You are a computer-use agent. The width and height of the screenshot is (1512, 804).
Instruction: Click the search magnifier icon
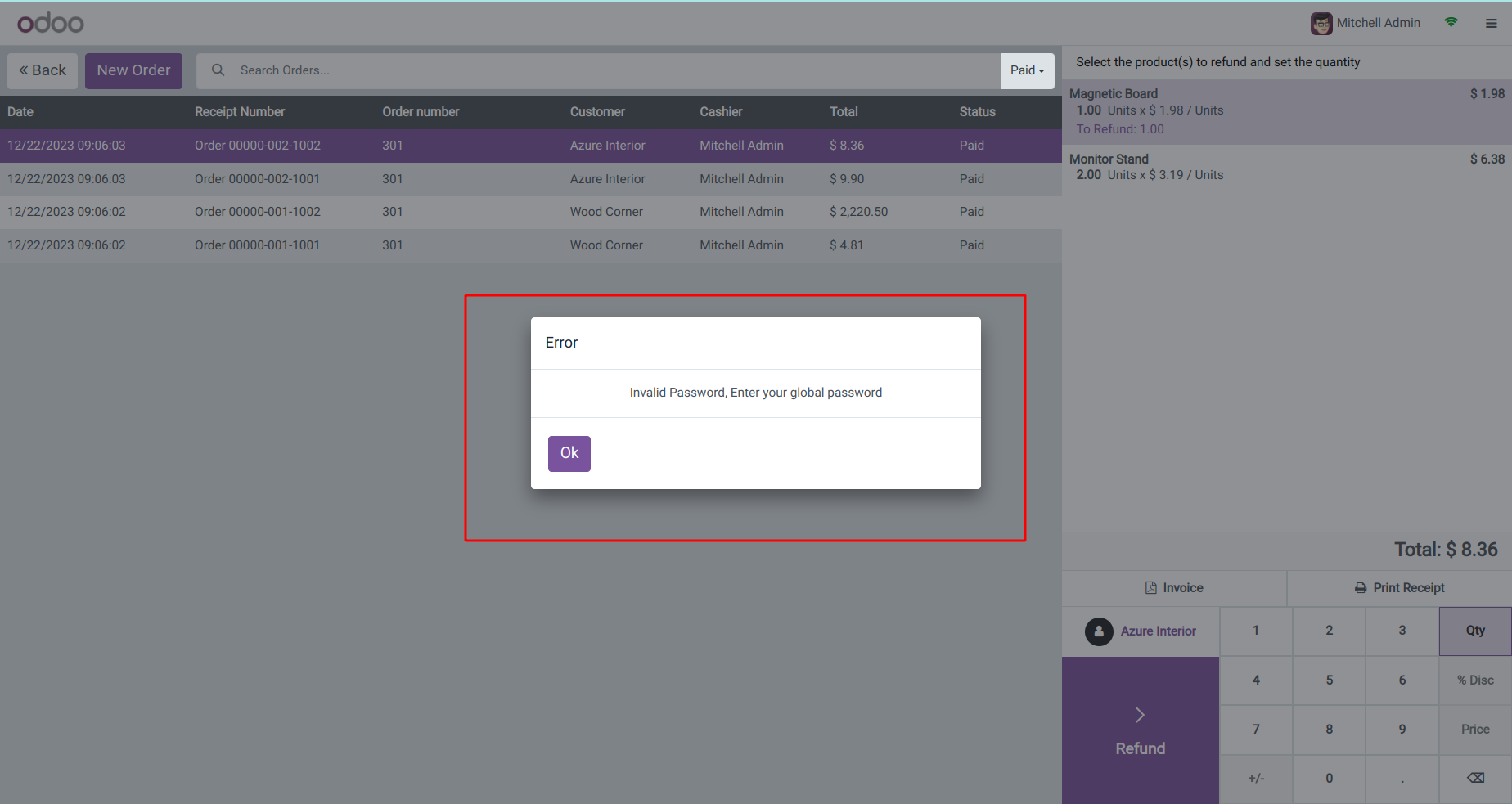click(x=218, y=70)
